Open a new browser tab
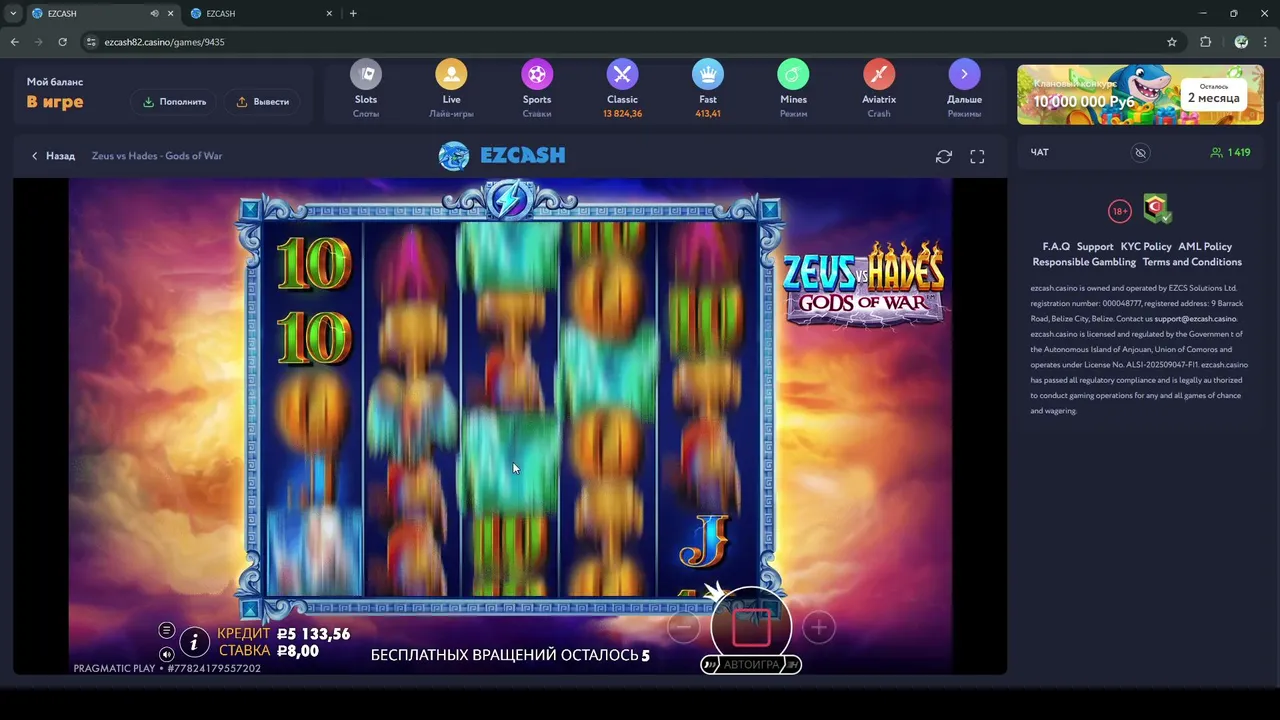 click(x=353, y=14)
